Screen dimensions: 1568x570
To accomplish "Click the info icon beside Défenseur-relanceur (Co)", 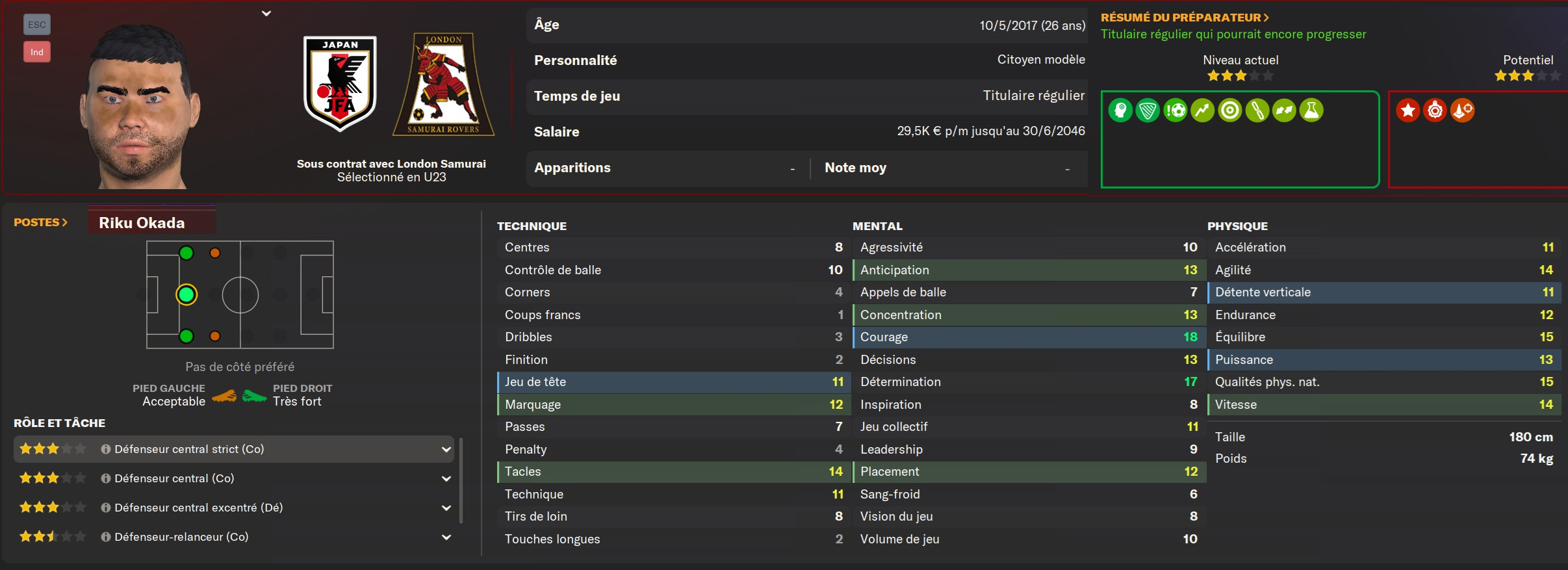I will click(105, 537).
